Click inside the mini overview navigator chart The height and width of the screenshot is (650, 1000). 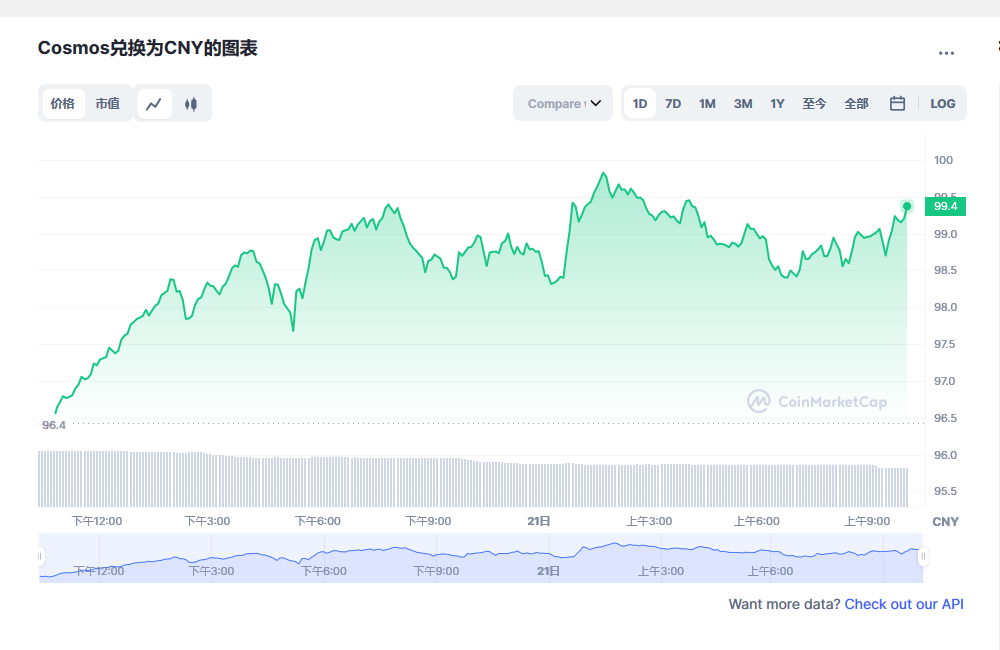[481, 558]
